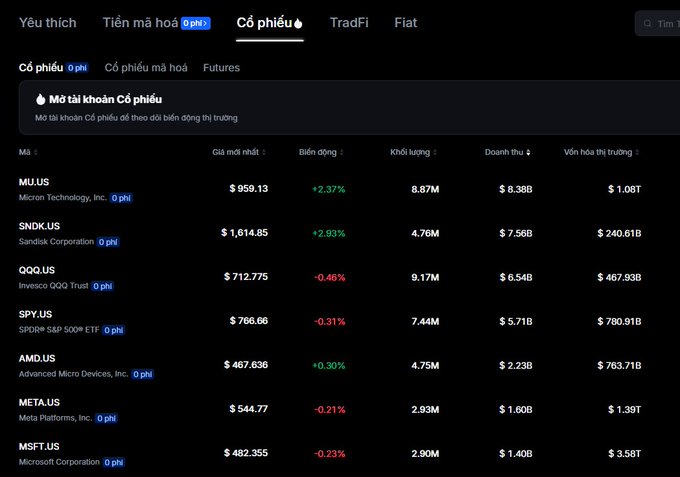Sort by Mã column arrows
This screenshot has height=477, width=680.
[36, 152]
